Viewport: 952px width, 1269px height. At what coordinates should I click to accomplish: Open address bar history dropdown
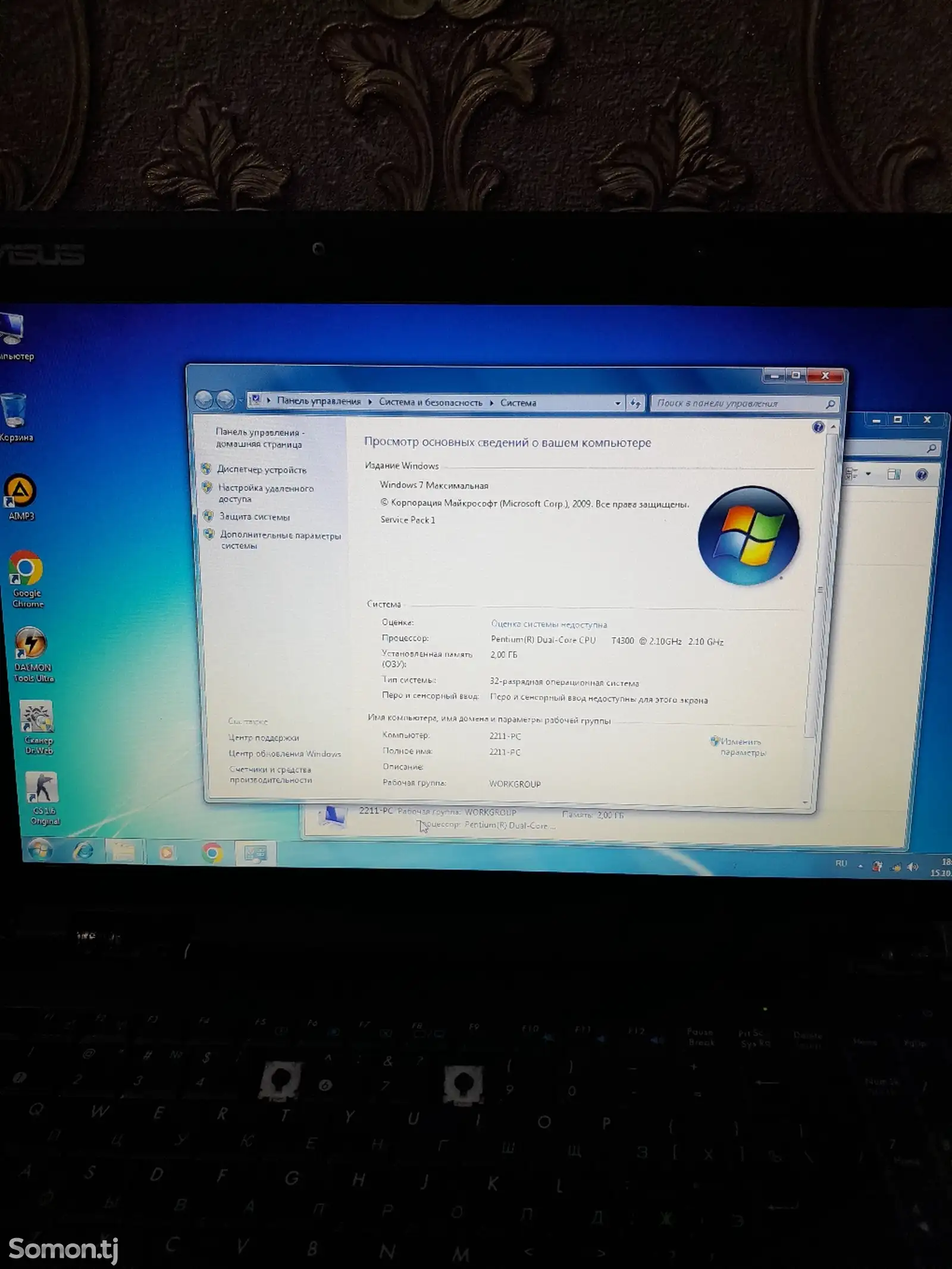618,403
